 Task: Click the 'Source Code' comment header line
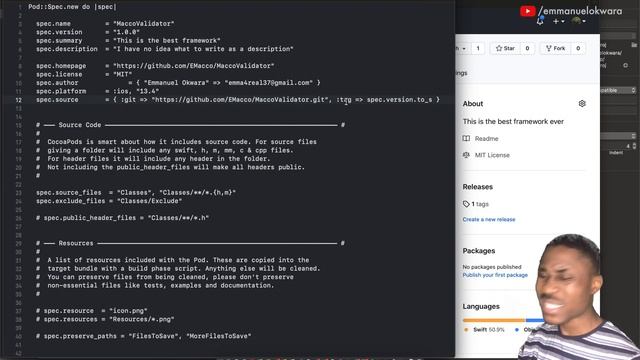(x=190, y=125)
